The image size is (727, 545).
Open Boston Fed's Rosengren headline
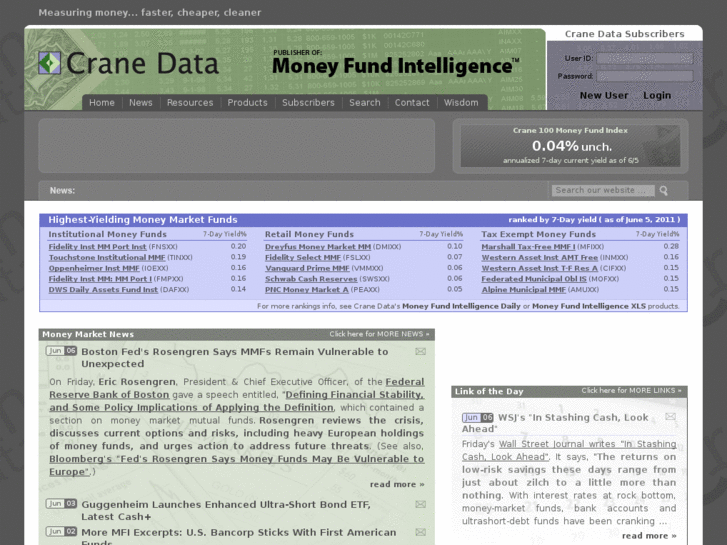point(235,358)
